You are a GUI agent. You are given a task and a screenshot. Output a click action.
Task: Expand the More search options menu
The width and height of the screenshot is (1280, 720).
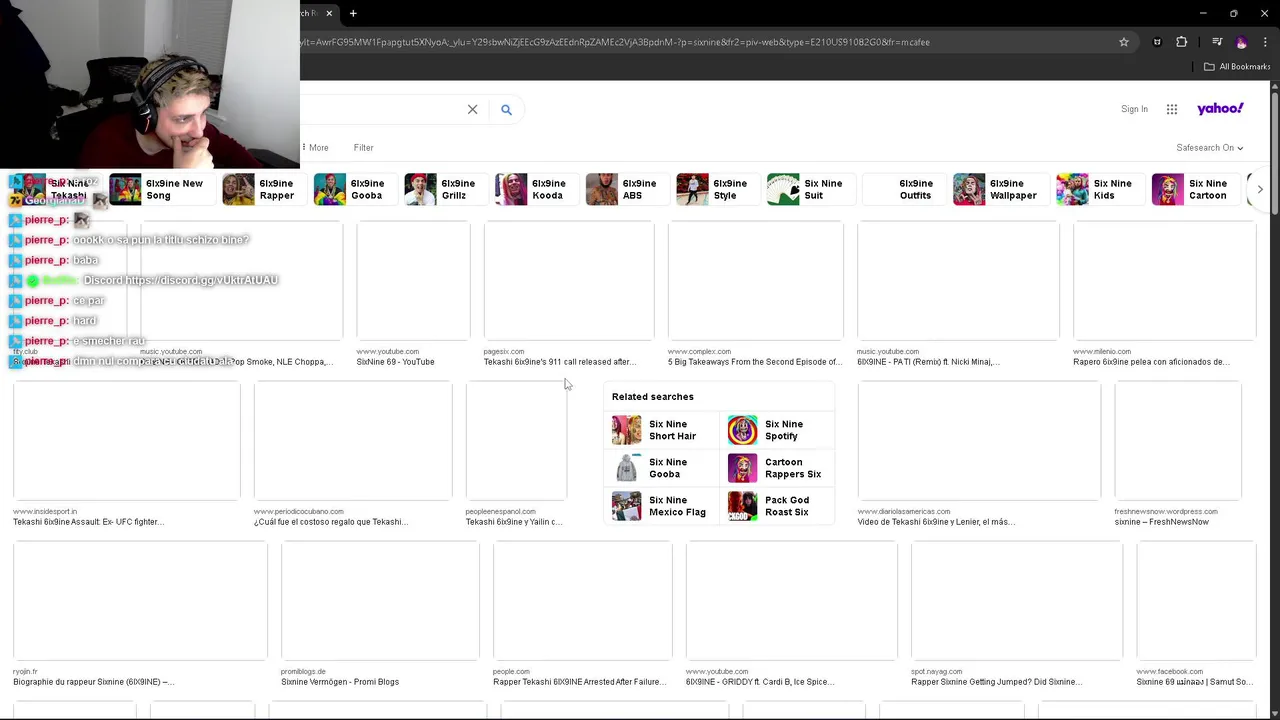(x=315, y=148)
